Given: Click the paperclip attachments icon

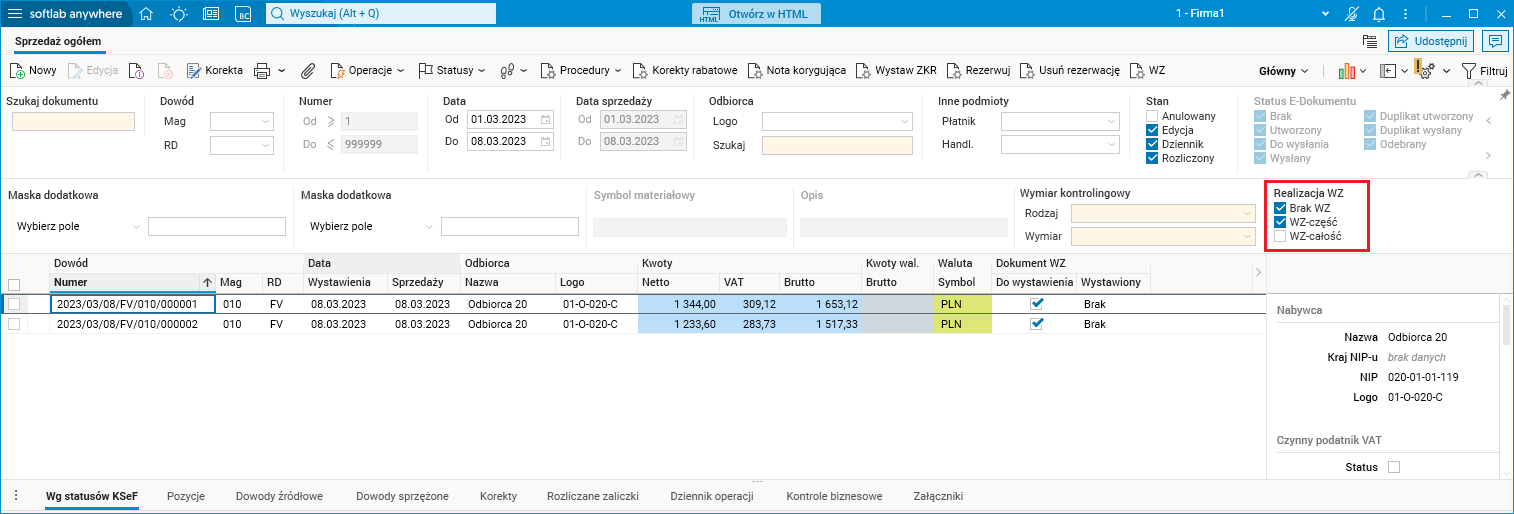Looking at the screenshot, I should 308,71.
